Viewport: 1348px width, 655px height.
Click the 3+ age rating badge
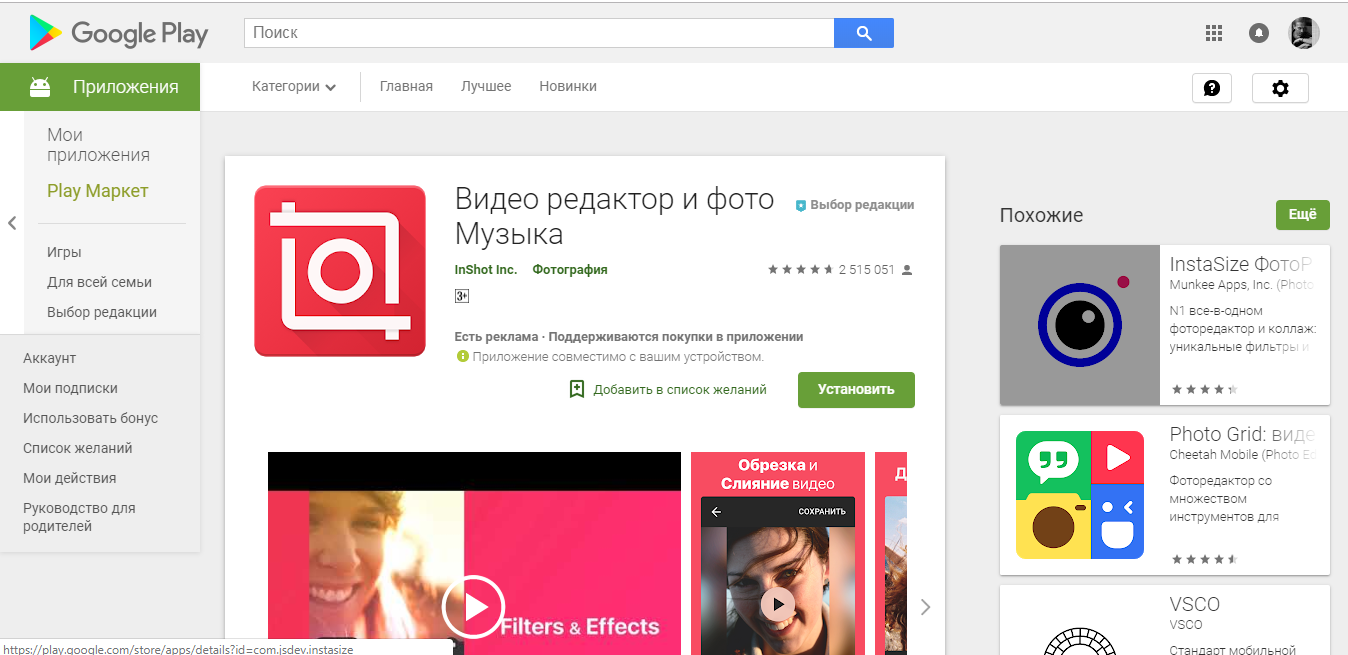pos(462,296)
